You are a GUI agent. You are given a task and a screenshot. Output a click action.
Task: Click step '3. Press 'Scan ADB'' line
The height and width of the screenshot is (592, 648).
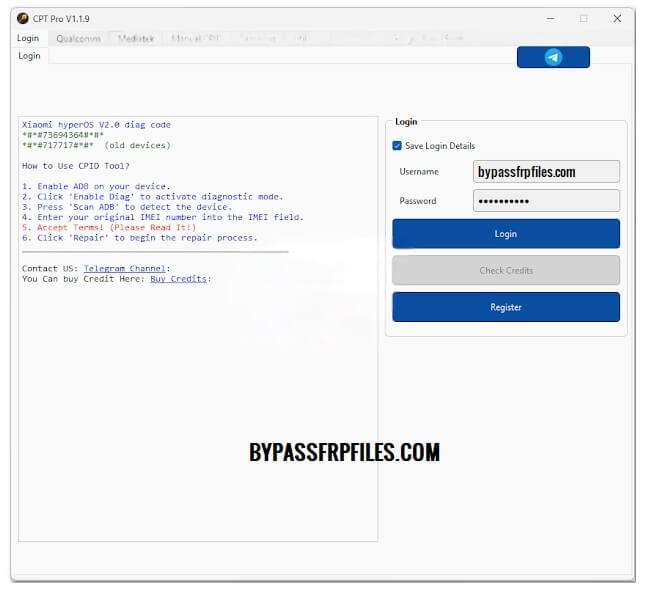(x=127, y=207)
